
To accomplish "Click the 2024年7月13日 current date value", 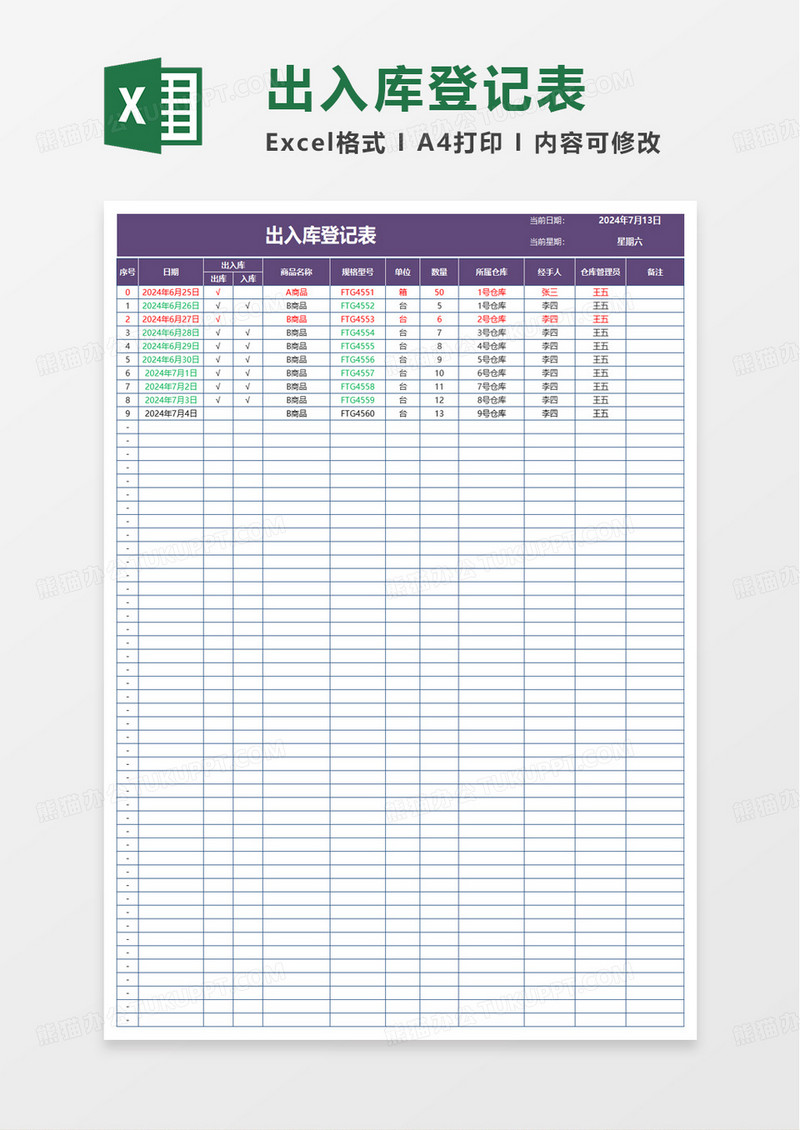I will point(630,221).
